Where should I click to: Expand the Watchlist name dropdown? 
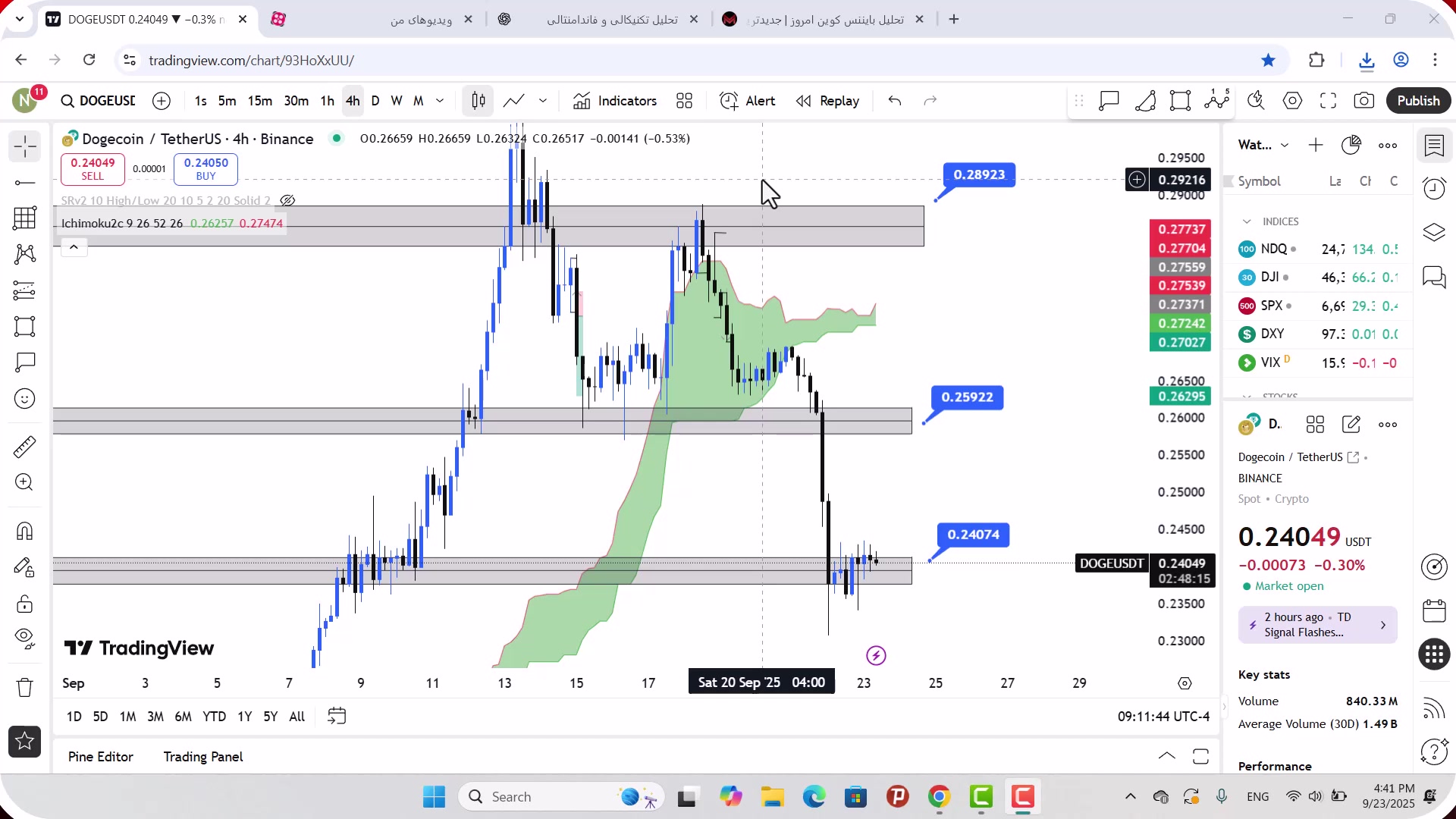(1285, 146)
